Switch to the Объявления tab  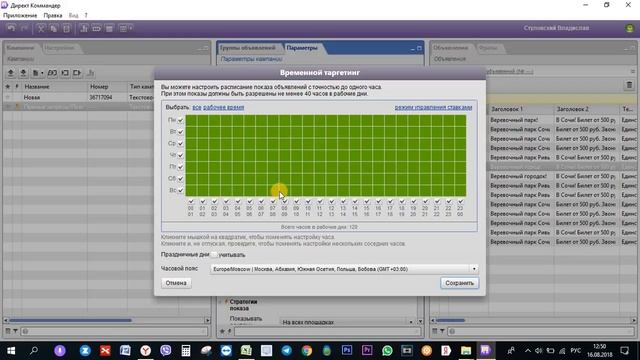[x=451, y=48]
